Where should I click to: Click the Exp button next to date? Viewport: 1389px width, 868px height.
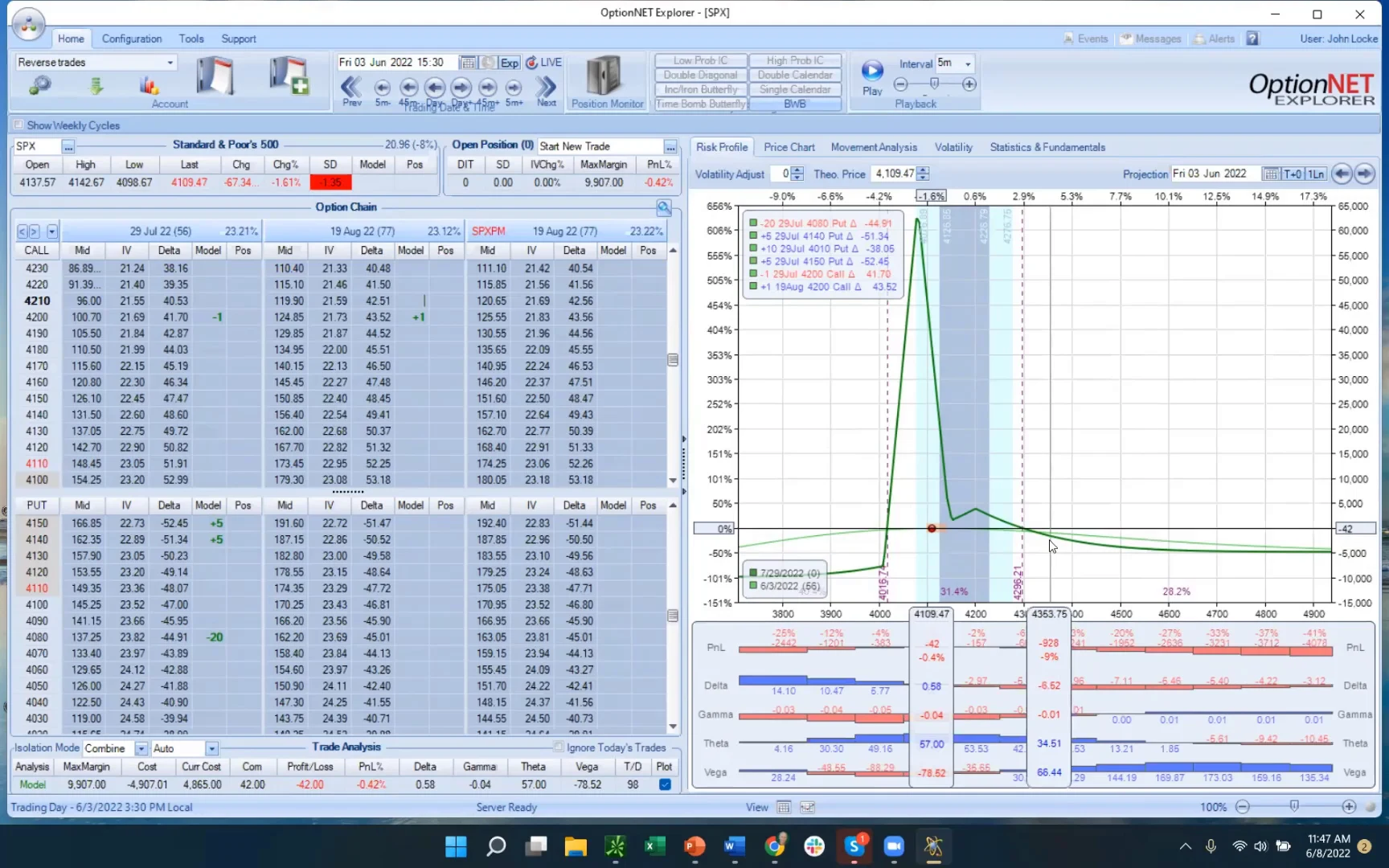tap(510, 63)
